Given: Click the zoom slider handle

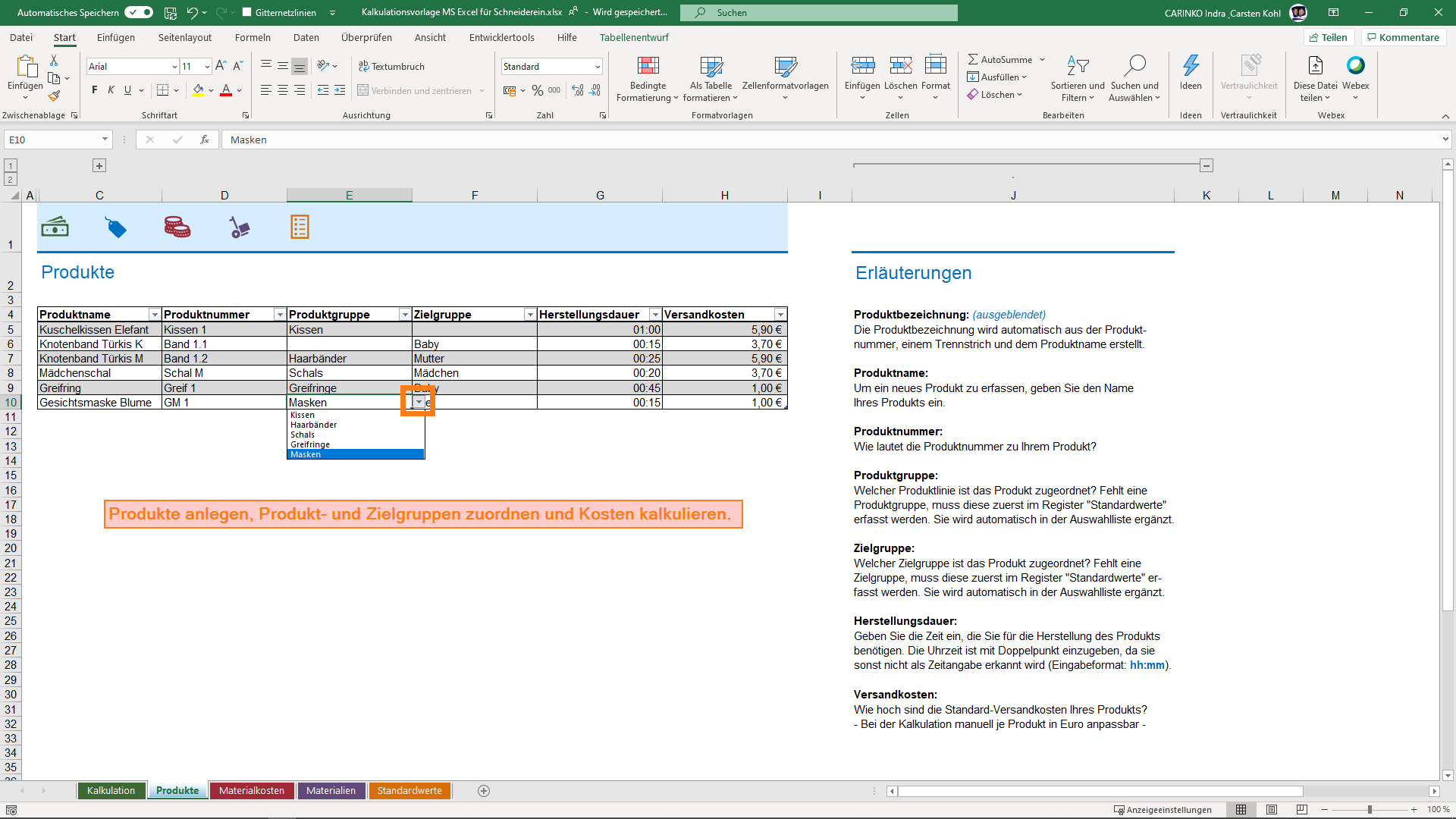Looking at the screenshot, I should click(1370, 810).
